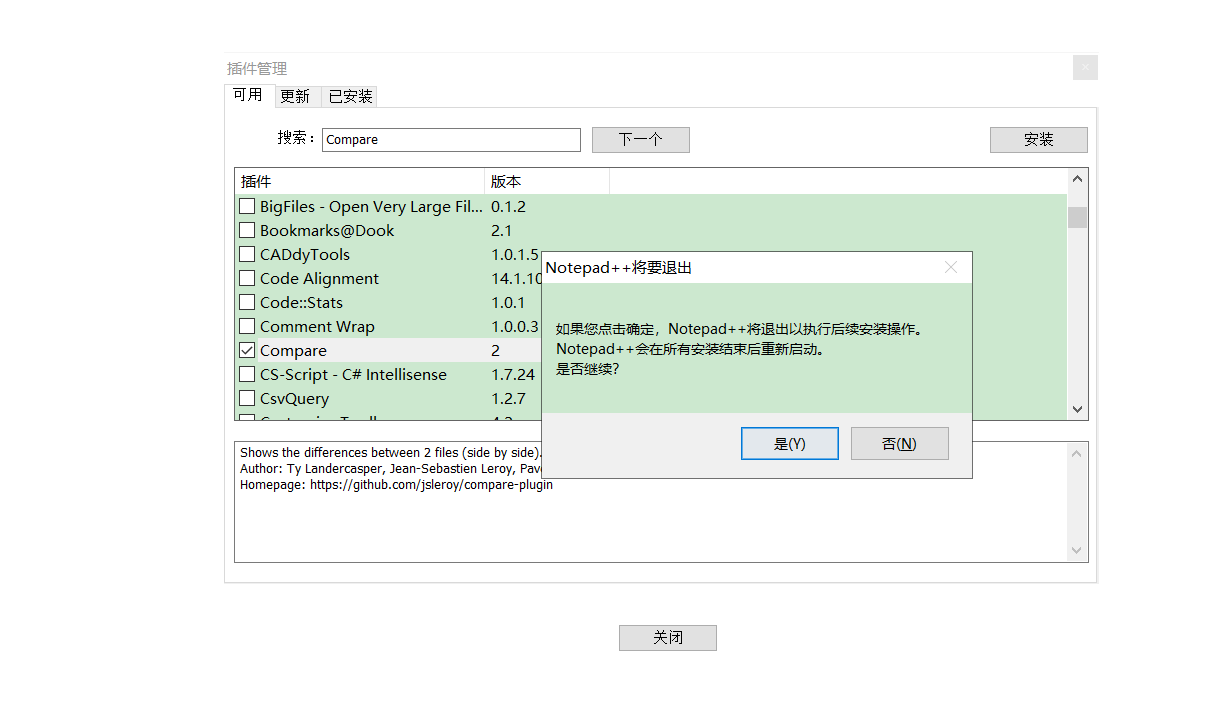Viewport: 1221px width, 703px height.
Task: Click the CADdyTools plugin name
Action: (x=305, y=255)
